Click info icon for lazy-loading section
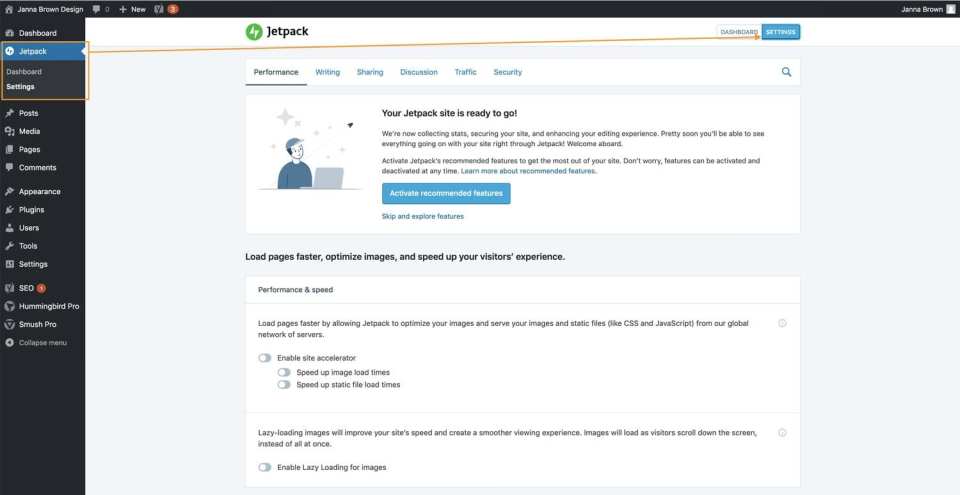 click(782, 433)
